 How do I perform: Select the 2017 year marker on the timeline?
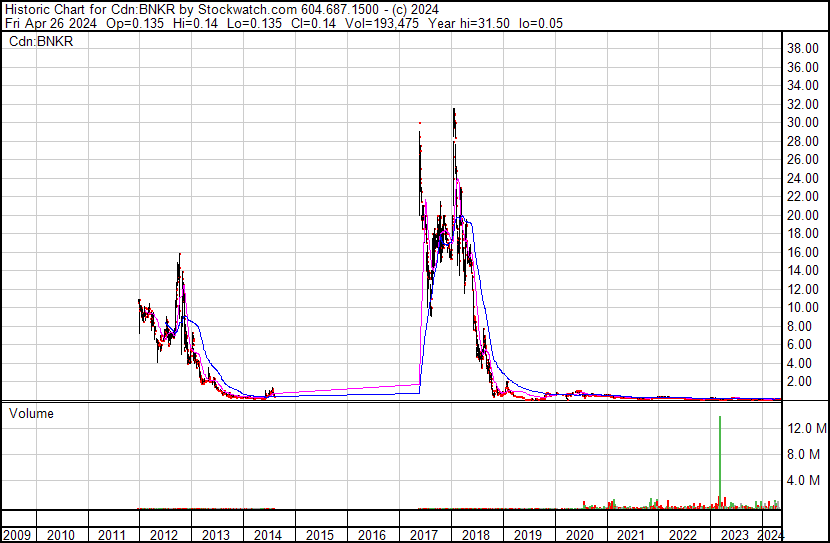tap(423, 534)
